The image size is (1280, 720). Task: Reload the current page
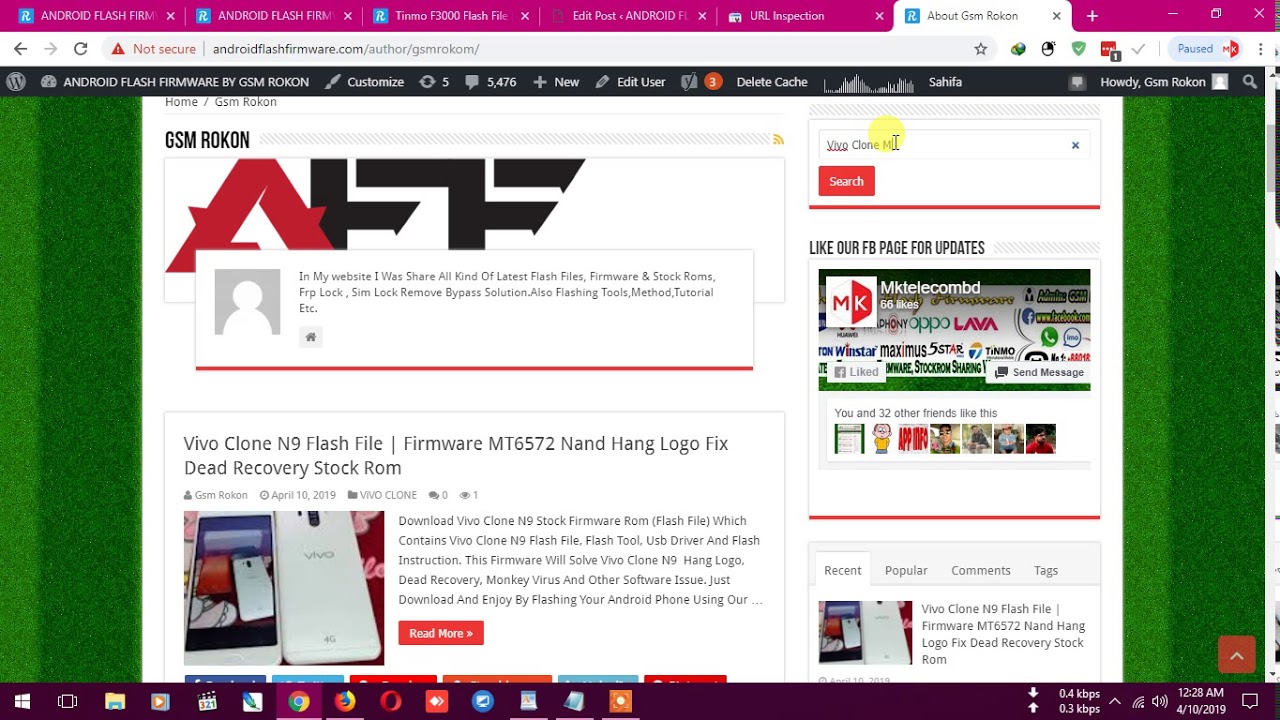pyautogui.click(x=81, y=48)
